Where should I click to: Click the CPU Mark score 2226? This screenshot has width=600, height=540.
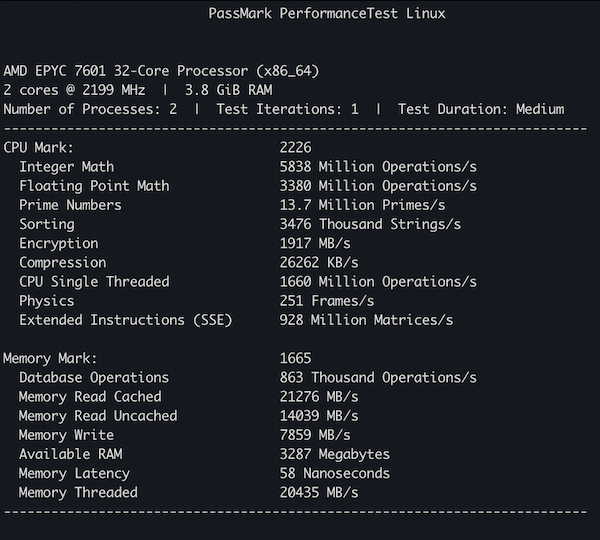tap(295, 148)
